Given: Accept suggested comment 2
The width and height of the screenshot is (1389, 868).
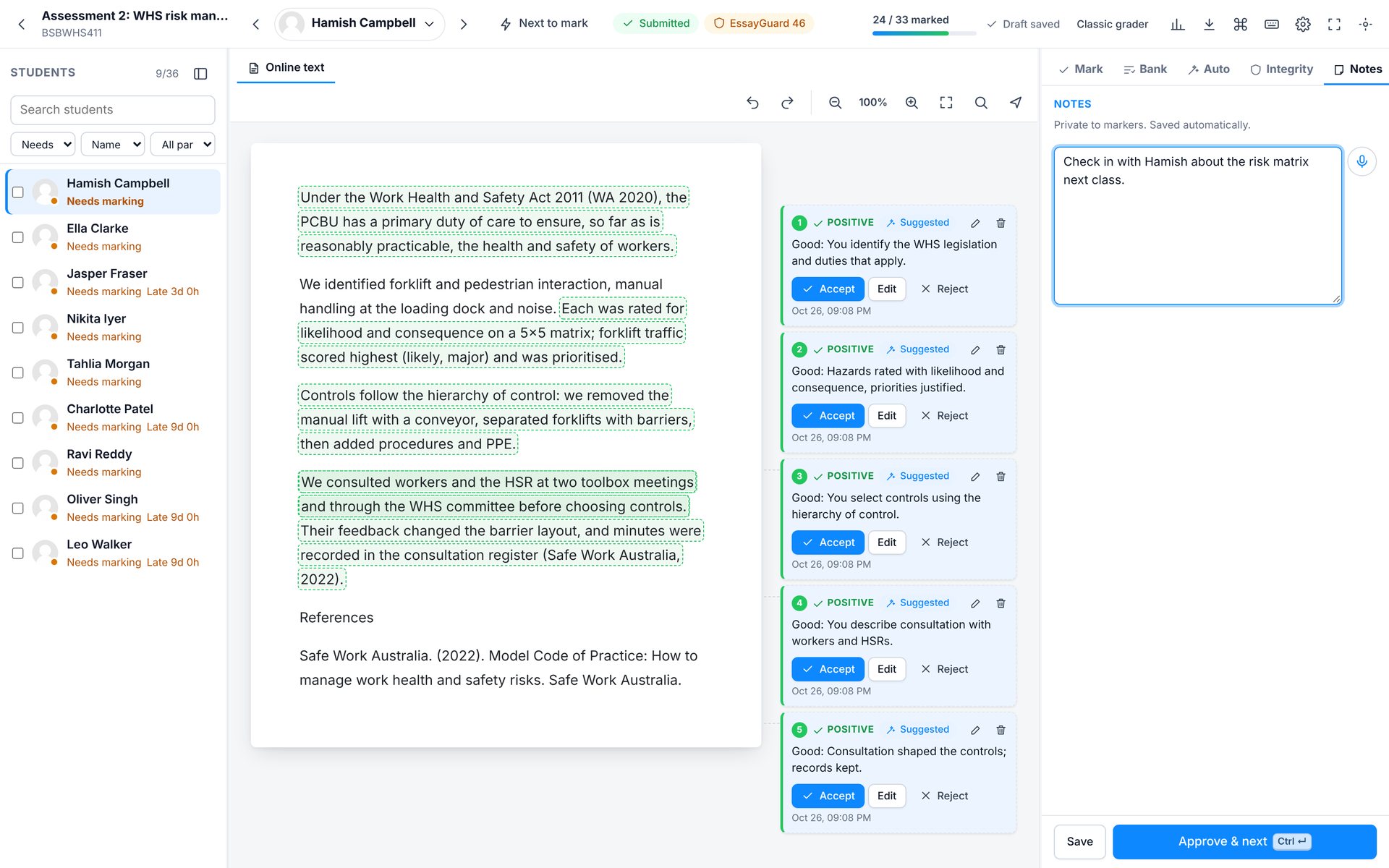Looking at the screenshot, I should point(828,416).
